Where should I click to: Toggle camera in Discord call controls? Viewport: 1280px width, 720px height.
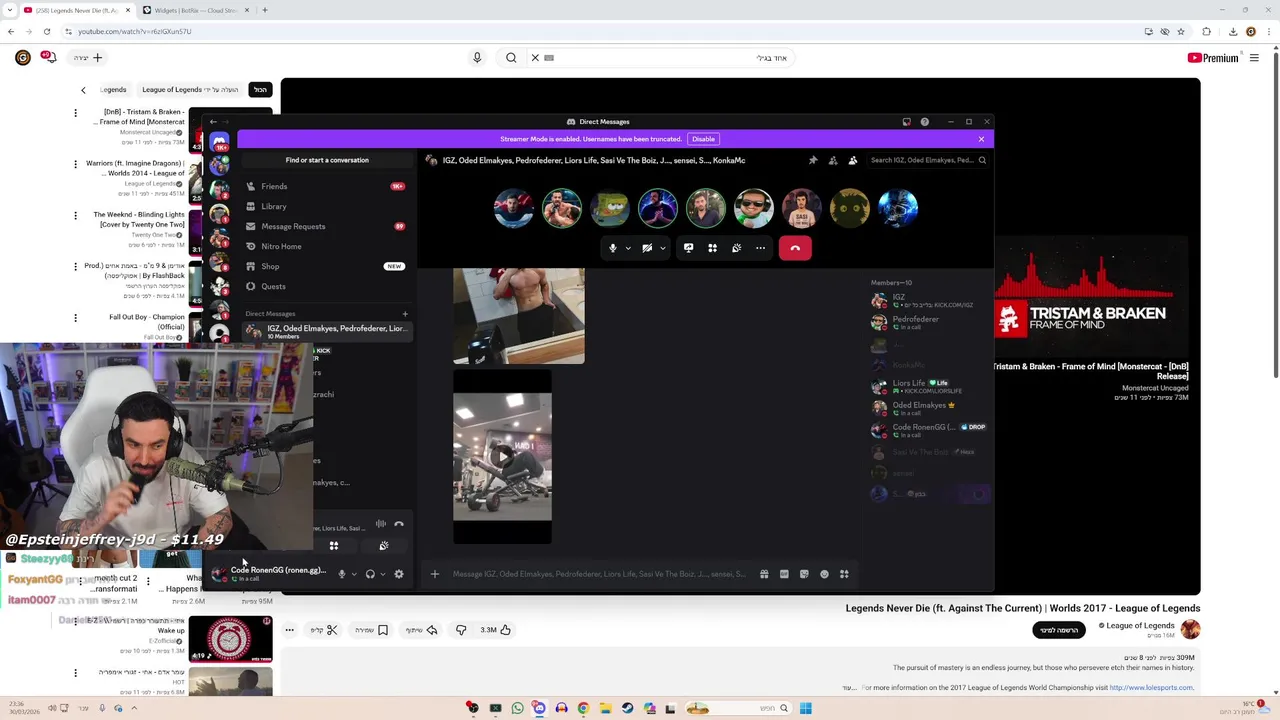647,248
